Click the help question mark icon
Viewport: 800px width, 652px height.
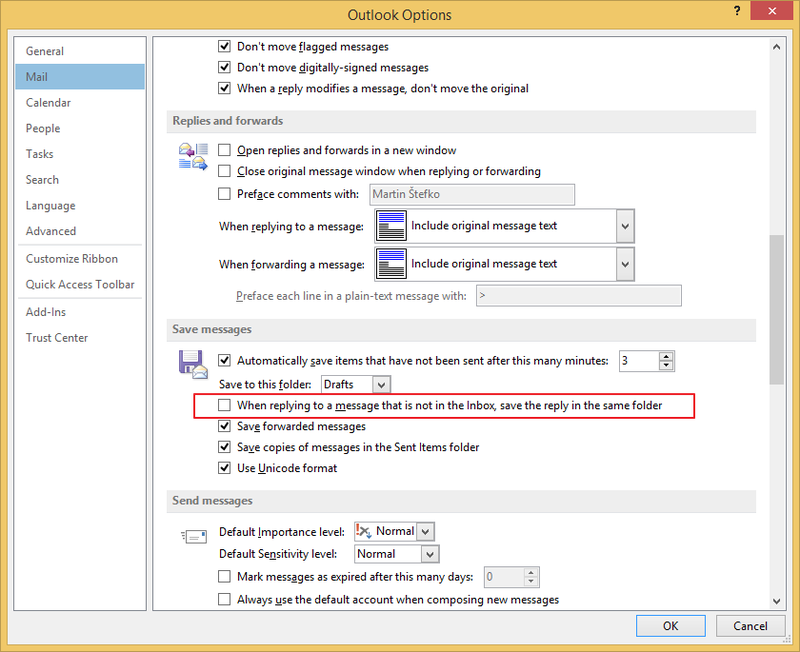tap(737, 11)
